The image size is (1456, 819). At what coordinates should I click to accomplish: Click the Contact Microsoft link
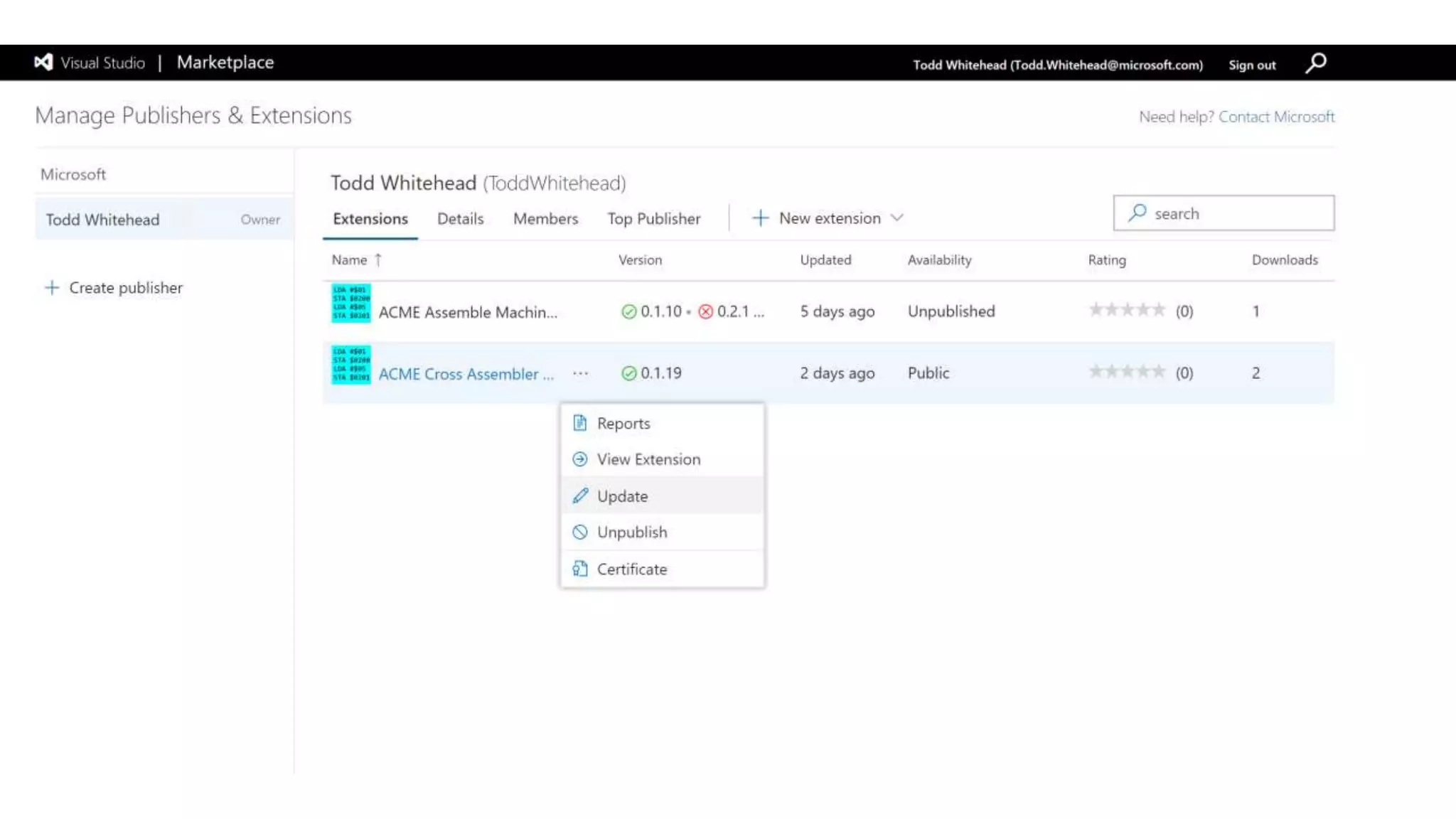coord(1276,117)
